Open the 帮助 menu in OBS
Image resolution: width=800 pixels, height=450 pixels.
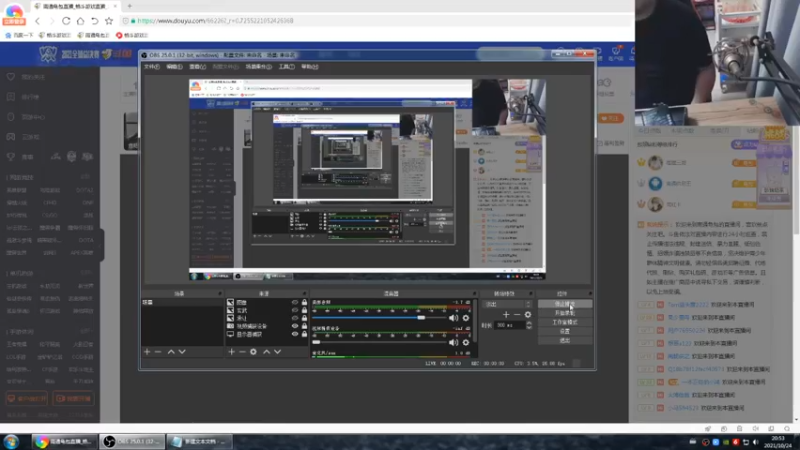tap(310, 67)
